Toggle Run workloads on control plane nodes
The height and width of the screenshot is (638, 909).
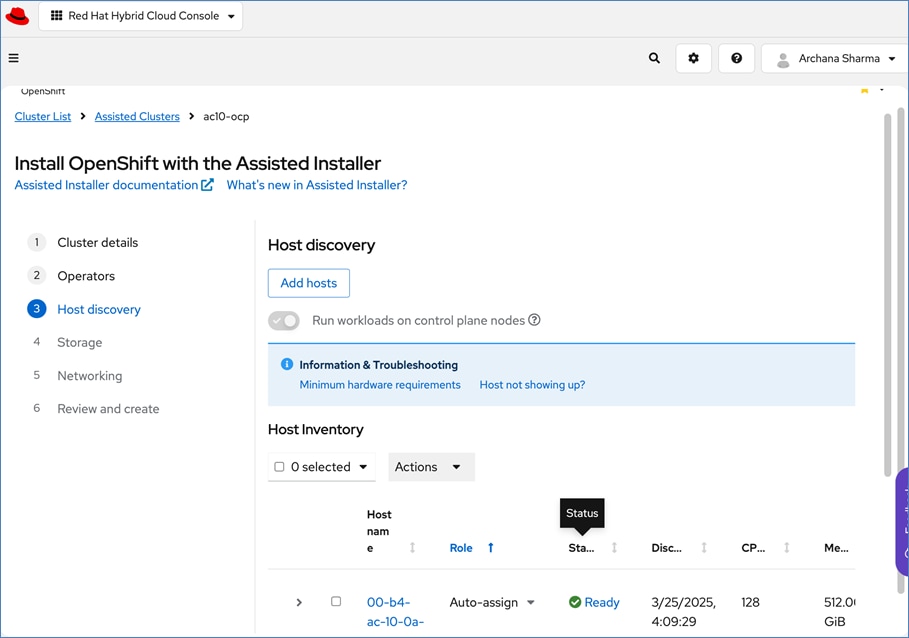coord(283,320)
